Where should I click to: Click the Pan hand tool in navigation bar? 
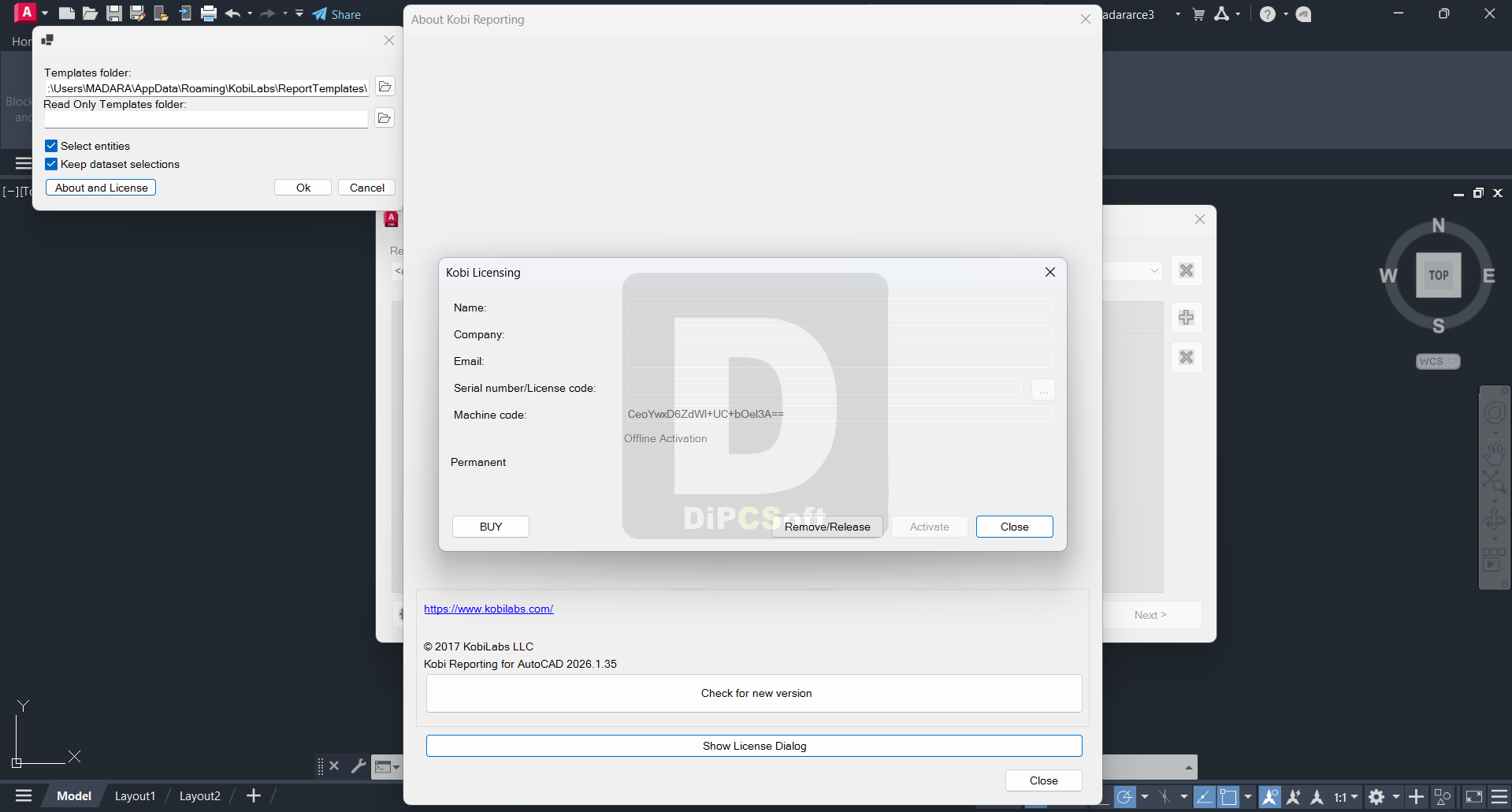(1495, 453)
